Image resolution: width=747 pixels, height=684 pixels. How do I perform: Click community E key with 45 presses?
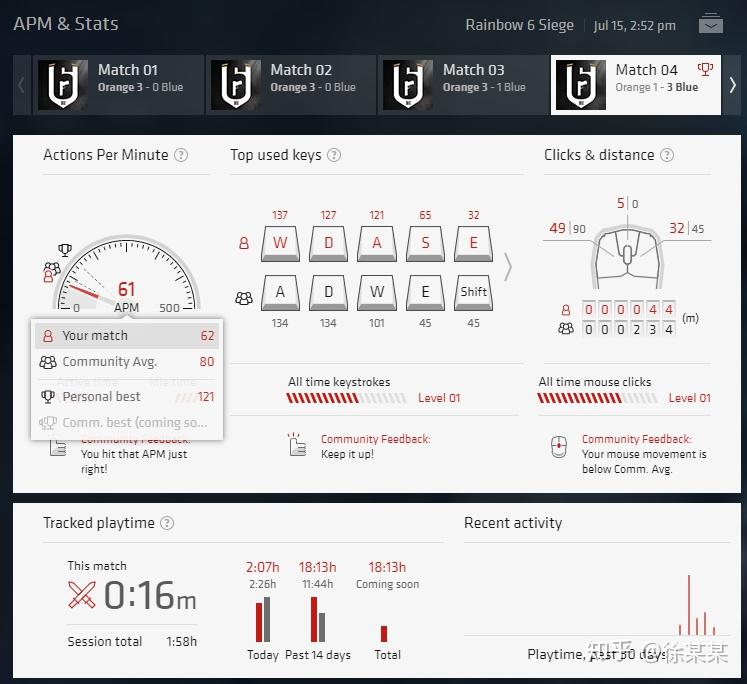coord(425,292)
